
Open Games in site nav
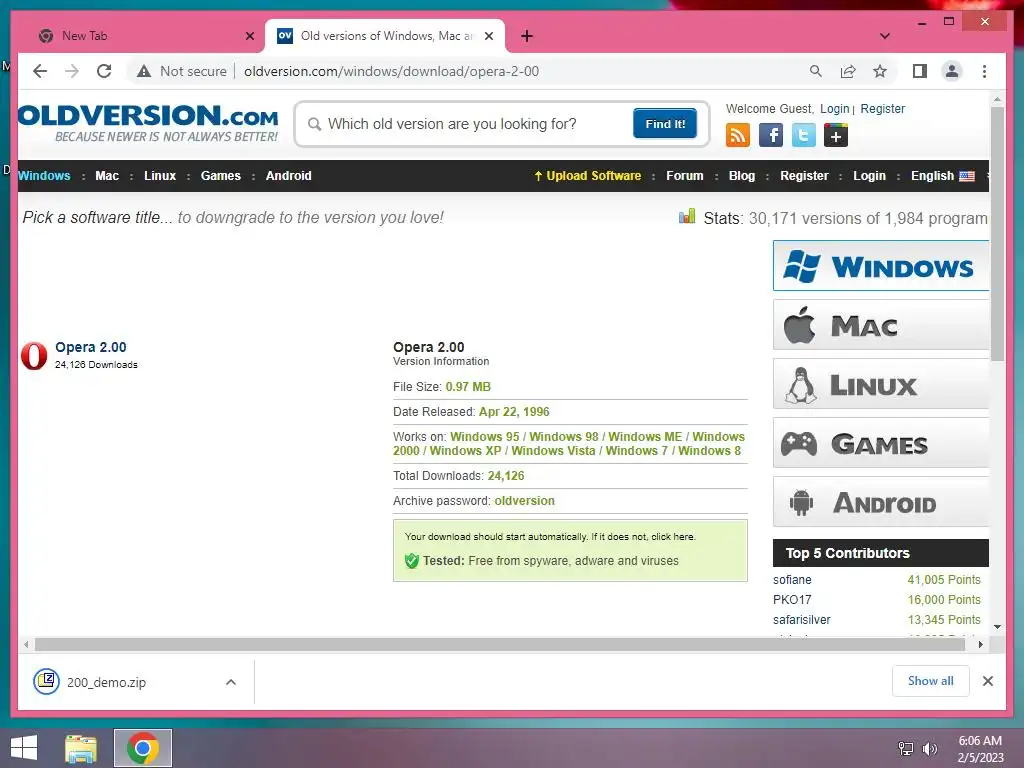pyautogui.click(x=221, y=176)
